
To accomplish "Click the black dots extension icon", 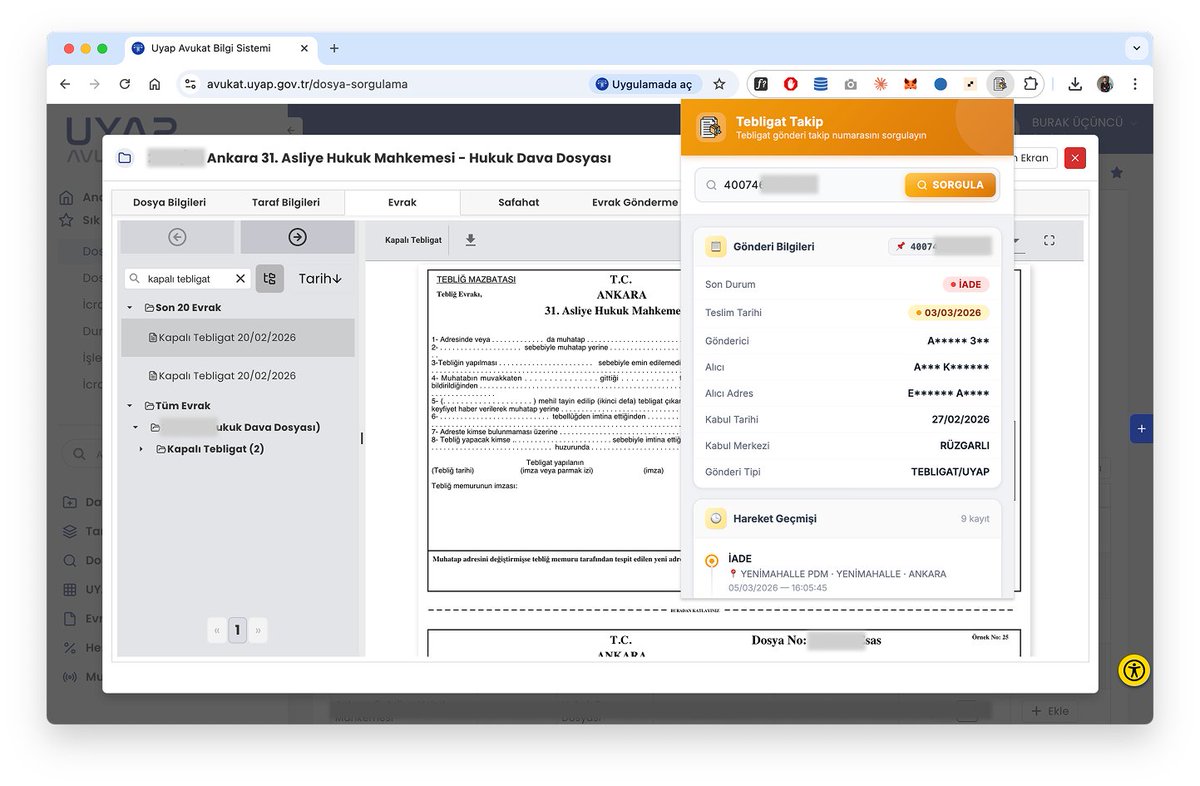I will tap(970, 84).
